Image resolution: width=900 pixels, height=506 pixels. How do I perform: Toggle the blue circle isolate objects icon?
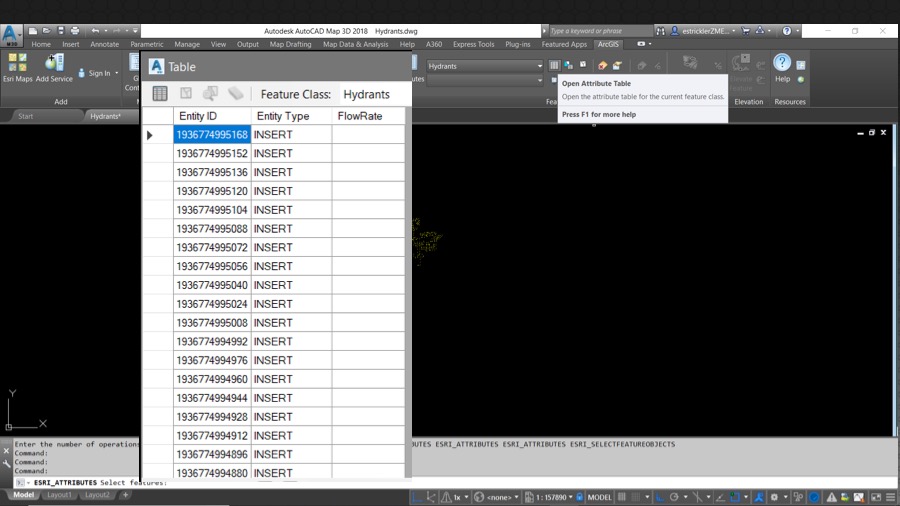814,497
